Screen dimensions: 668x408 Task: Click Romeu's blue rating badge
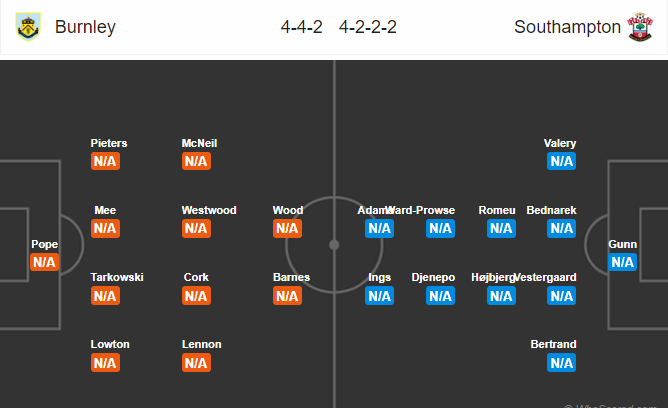(x=500, y=228)
